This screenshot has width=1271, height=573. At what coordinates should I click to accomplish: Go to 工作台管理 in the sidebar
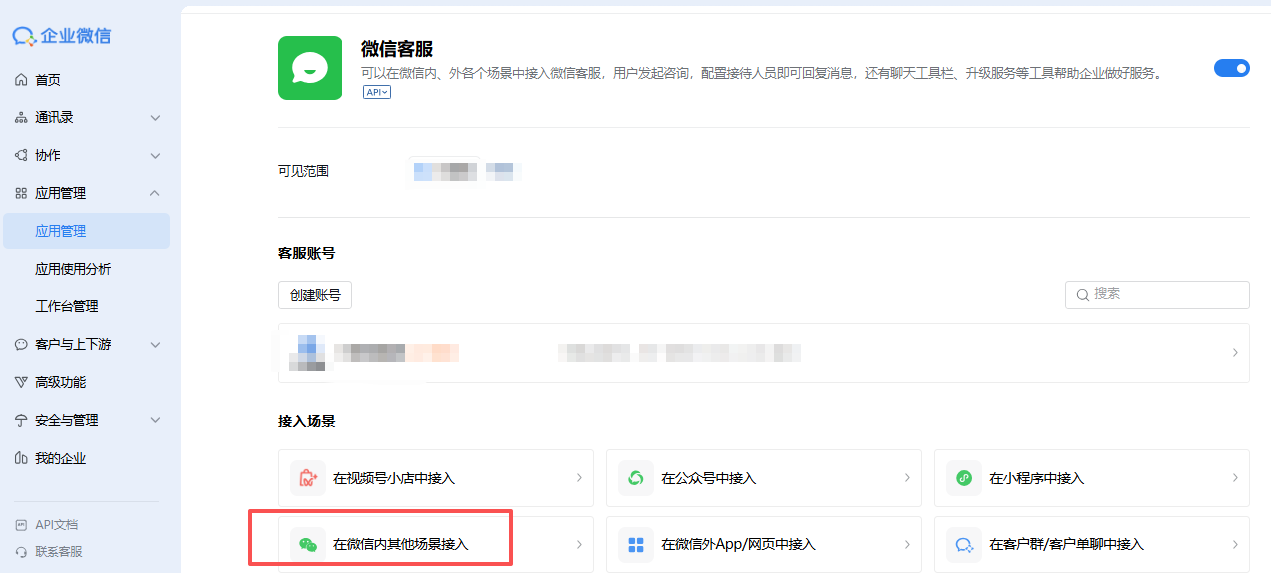pos(67,306)
